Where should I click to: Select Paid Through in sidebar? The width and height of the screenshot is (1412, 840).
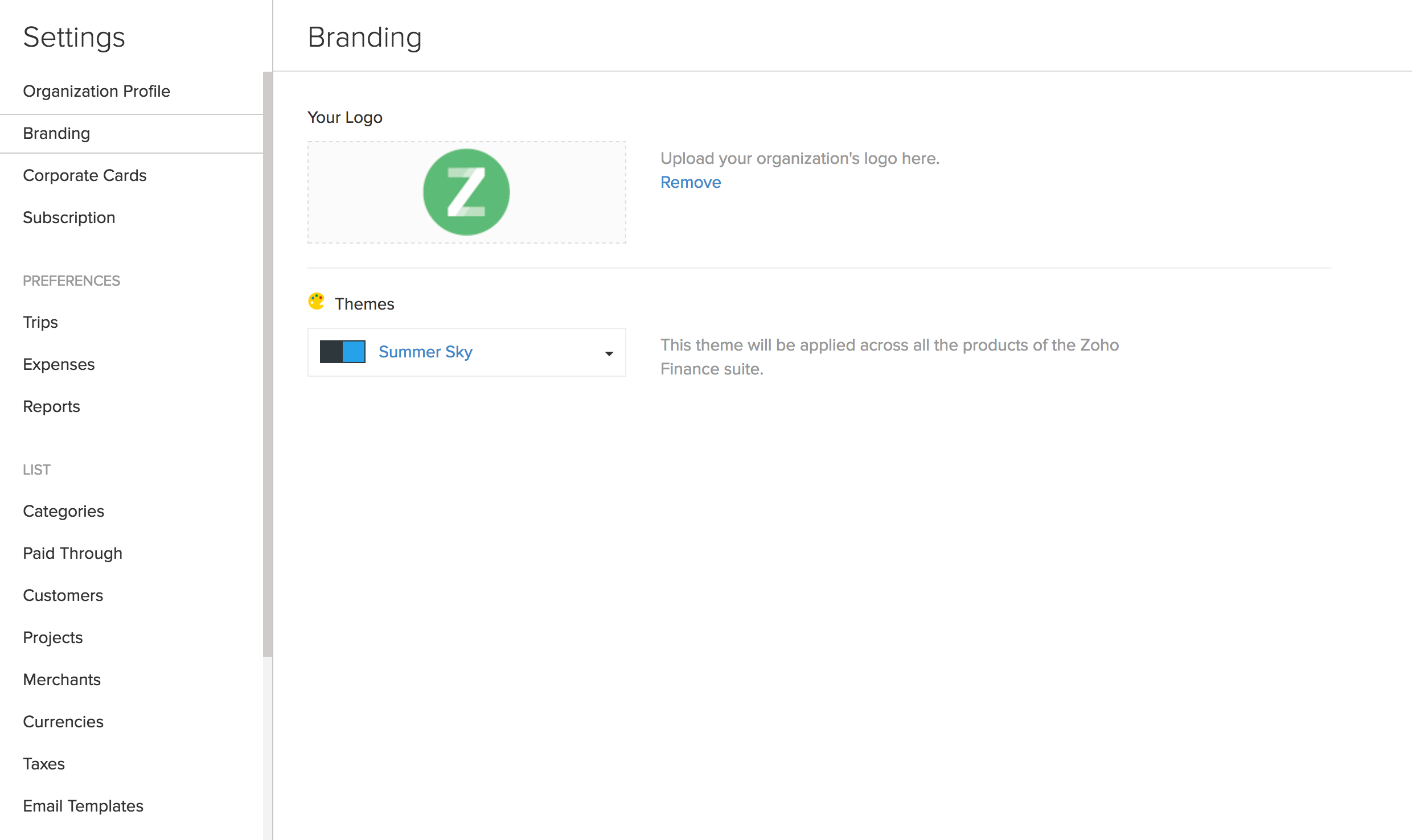(73, 553)
